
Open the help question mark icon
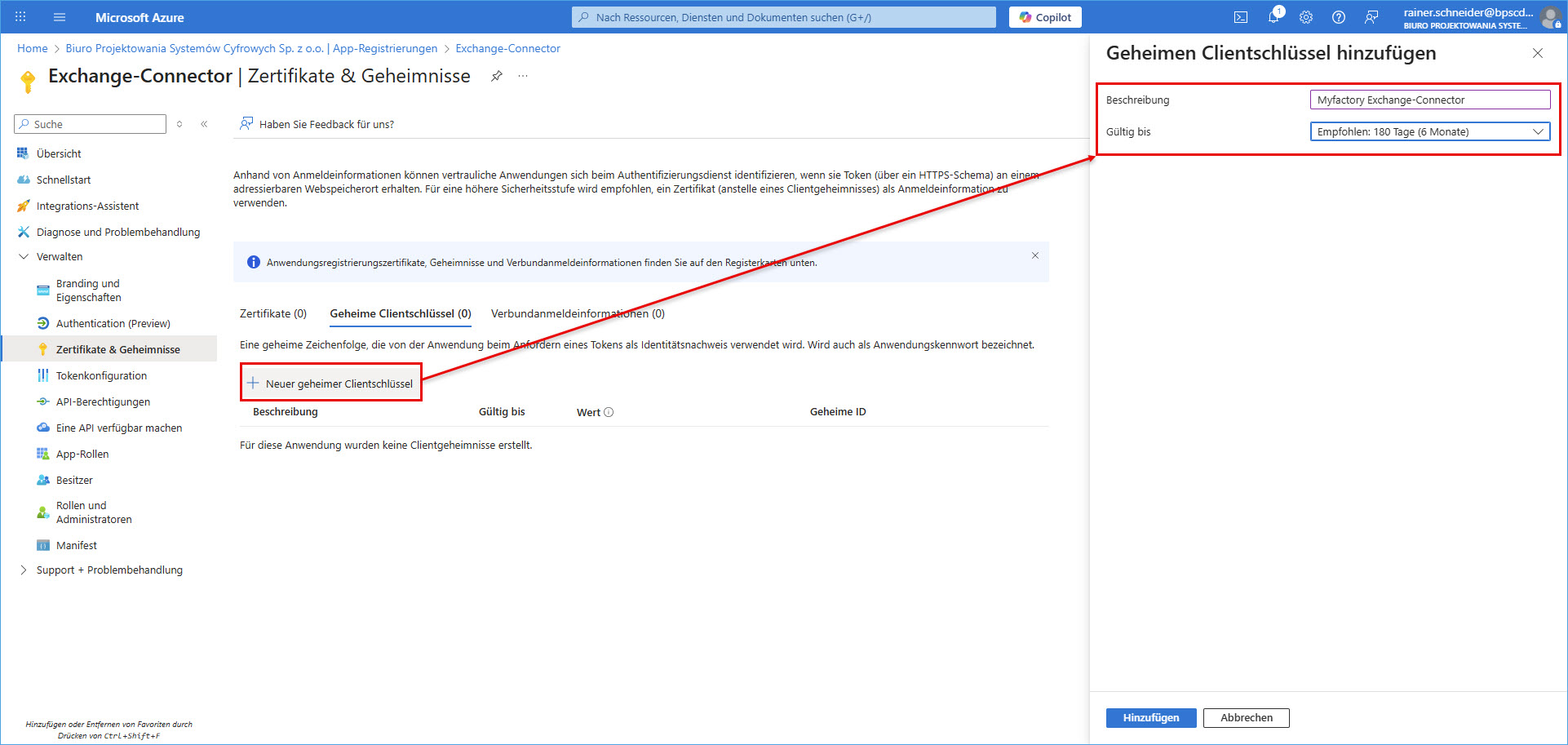[x=1339, y=17]
